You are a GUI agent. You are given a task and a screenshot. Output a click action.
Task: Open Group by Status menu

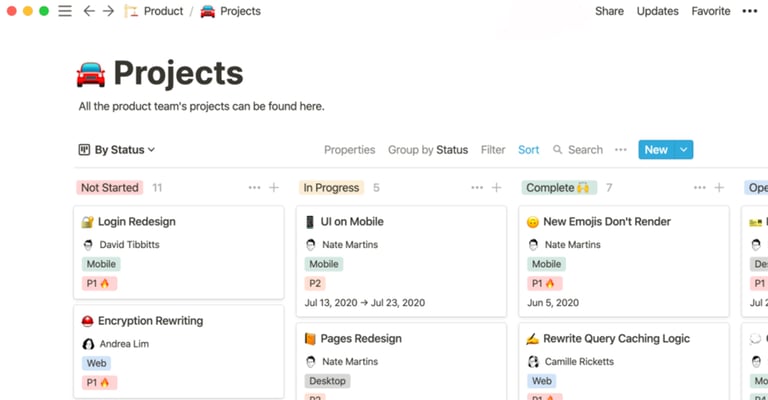(427, 150)
